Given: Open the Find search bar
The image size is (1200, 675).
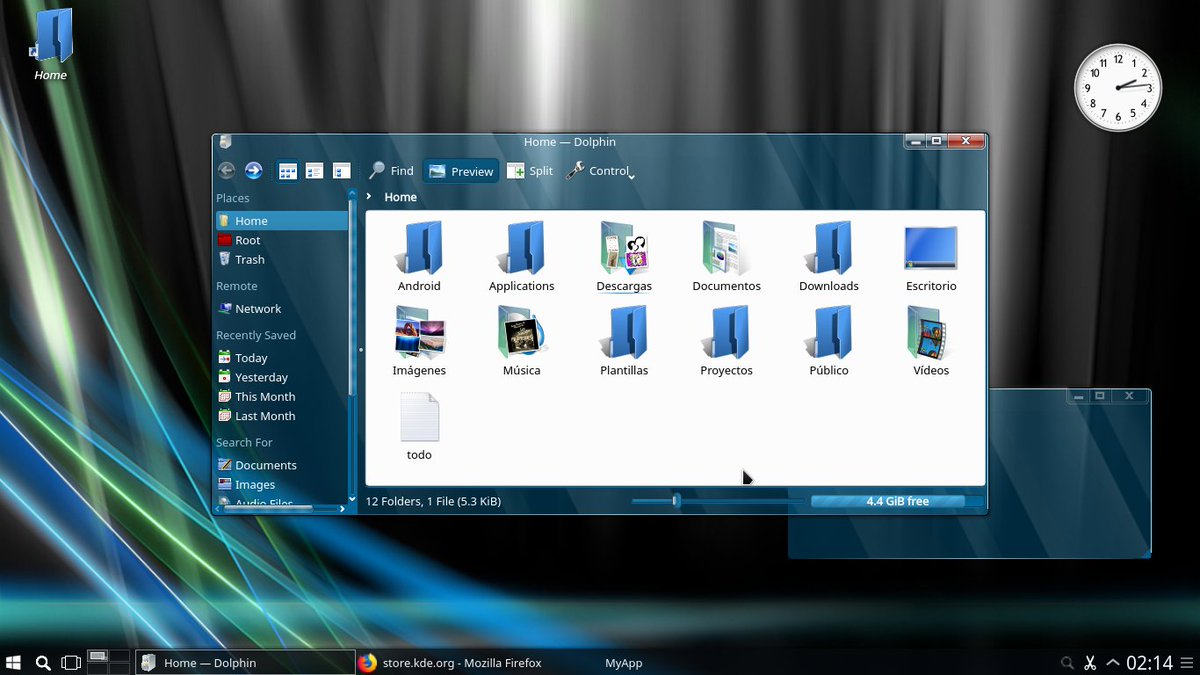Looking at the screenshot, I should (391, 171).
